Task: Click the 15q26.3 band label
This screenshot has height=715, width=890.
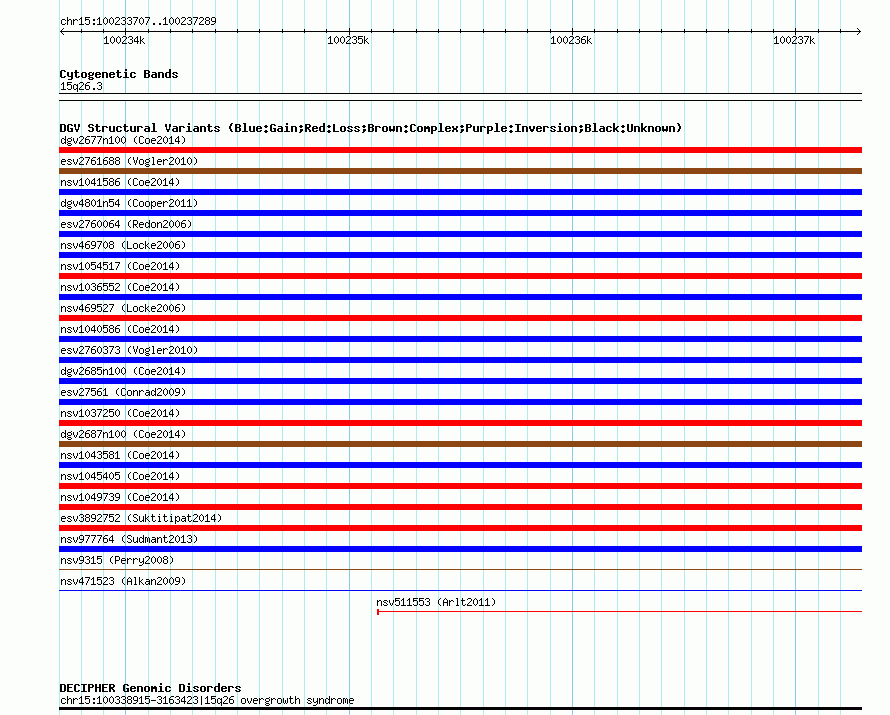Action: pos(81,86)
